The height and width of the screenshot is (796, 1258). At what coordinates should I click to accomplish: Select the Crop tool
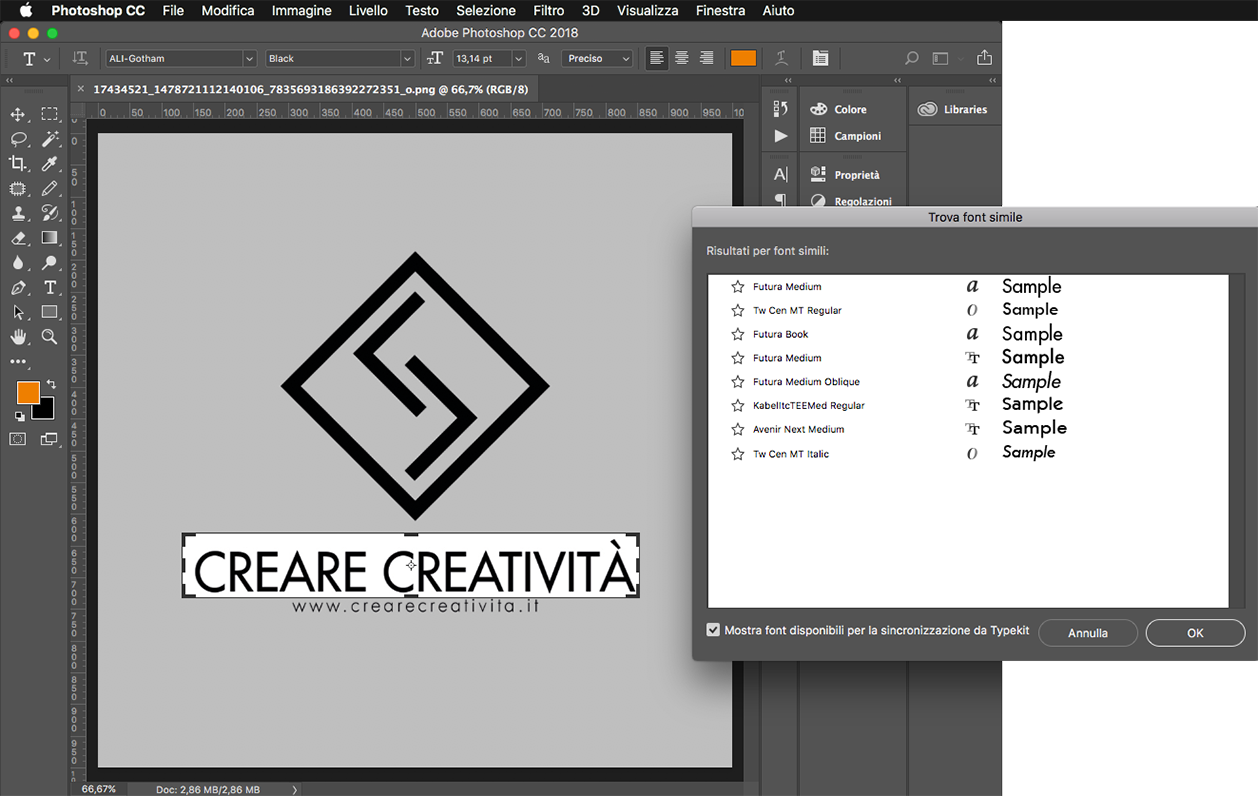click(x=18, y=163)
